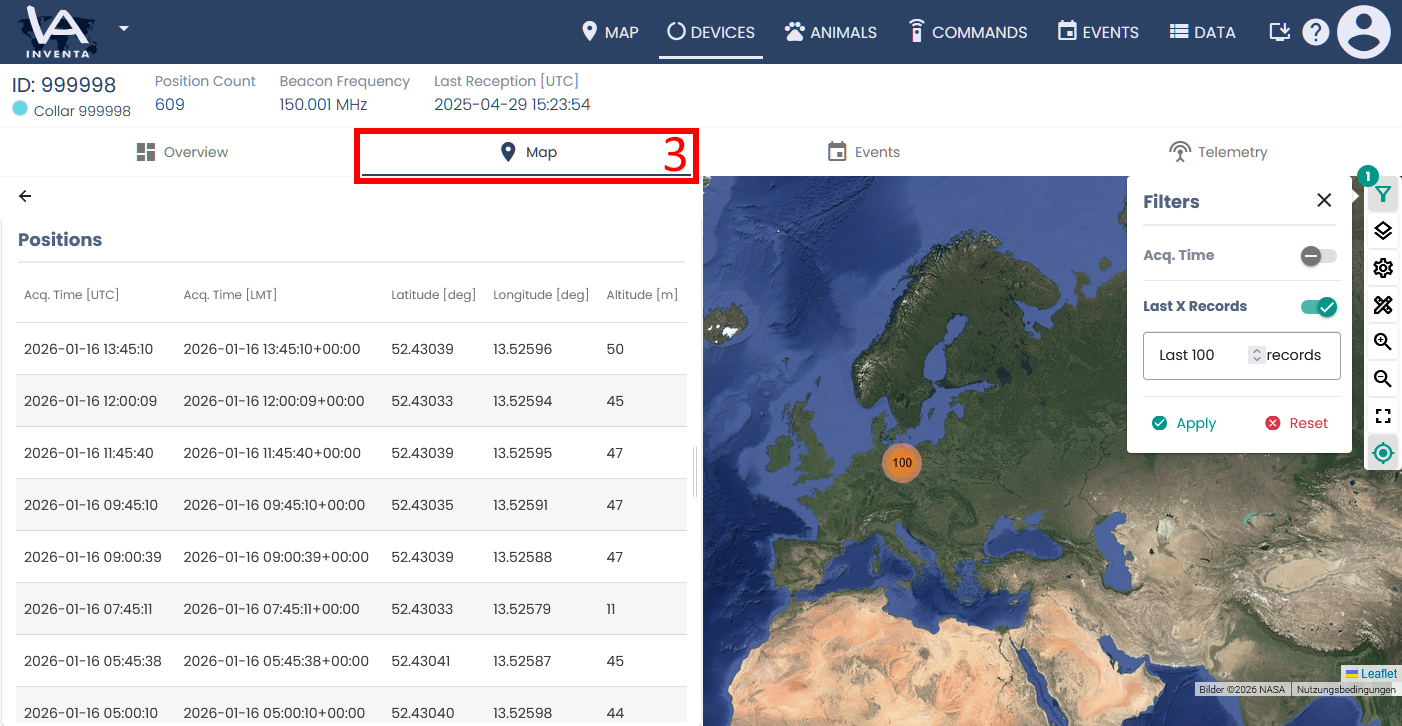This screenshot has height=726, width=1402.
Task: Click the map settings gear icon
Action: [x=1383, y=268]
